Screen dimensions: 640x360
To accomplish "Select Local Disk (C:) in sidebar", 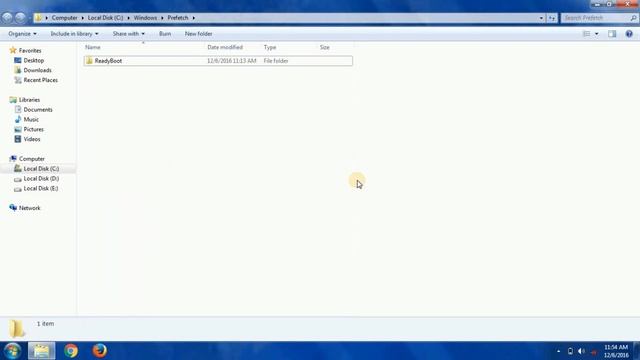I will [41, 169].
